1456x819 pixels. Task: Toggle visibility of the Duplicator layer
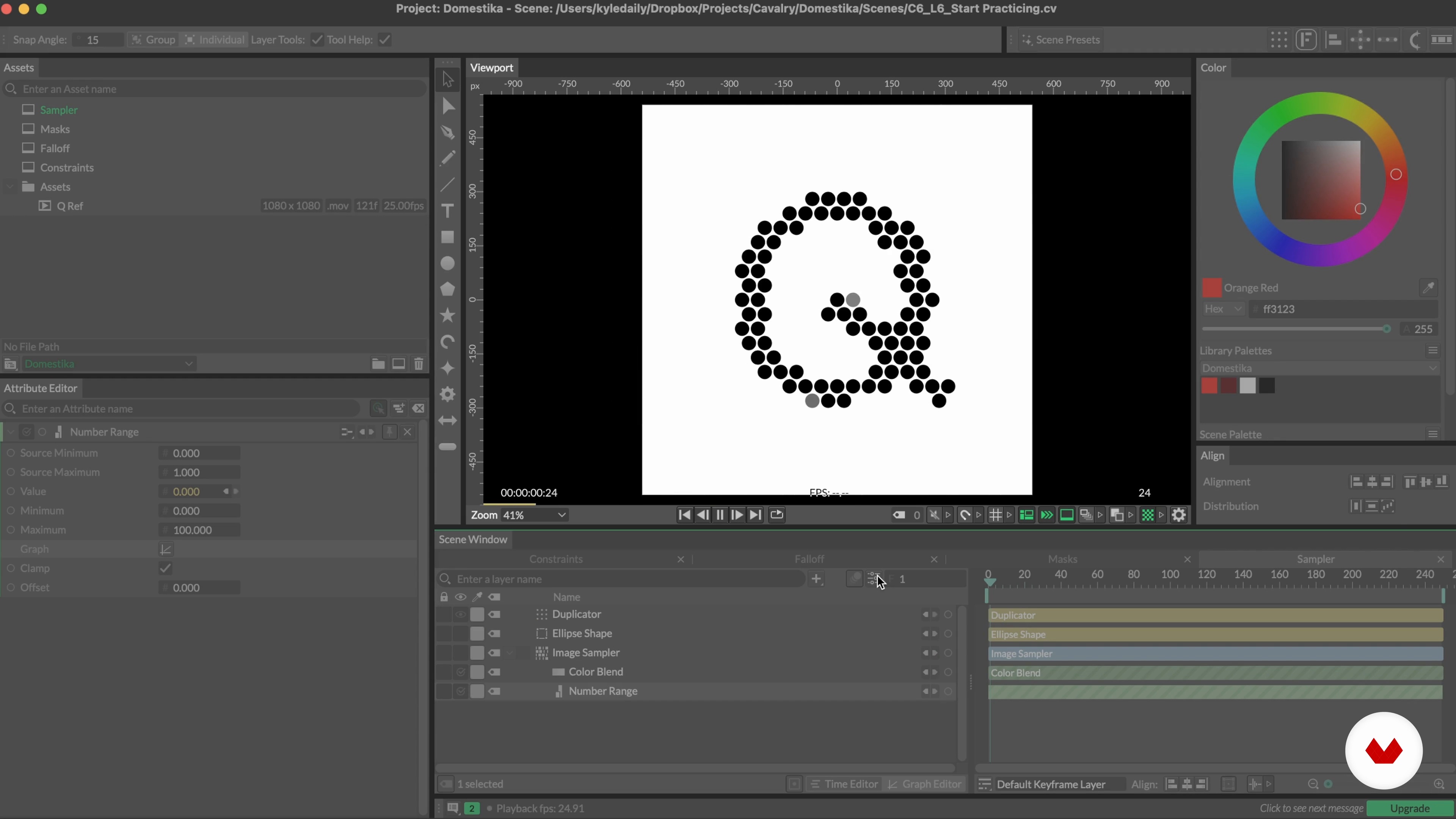tap(461, 614)
